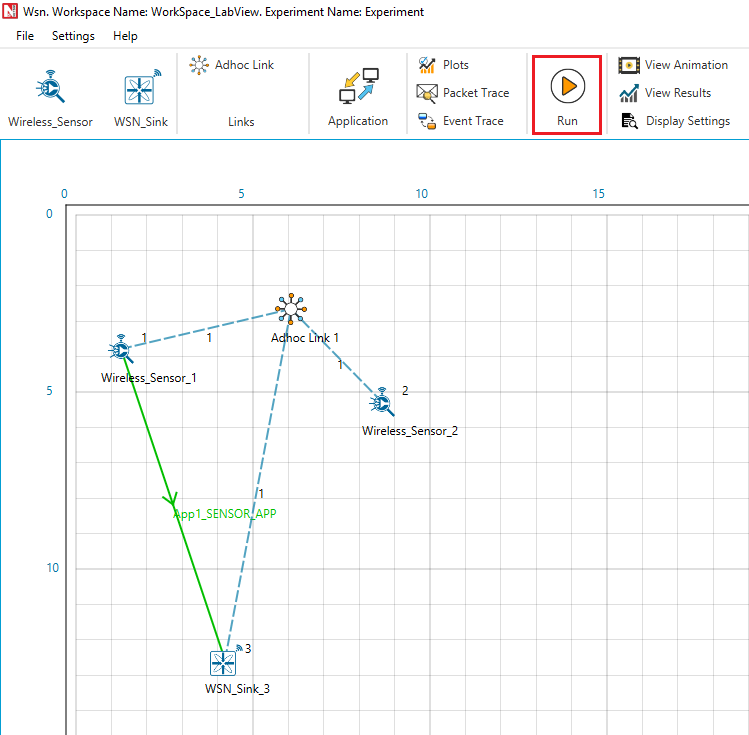Click the App1_SENSOR_APP label
Screen dimensions: 749x735
pos(225,514)
